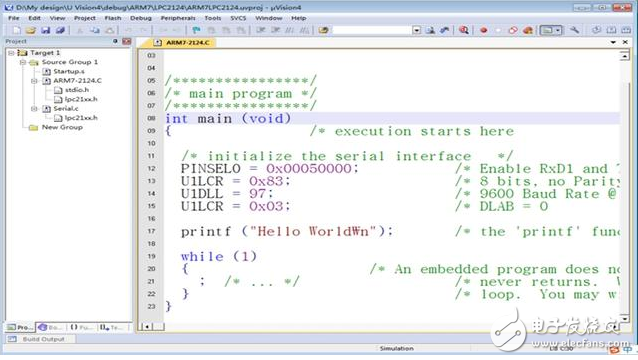Insert a breakpoint with the red dot icon
Image resolution: width=638 pixels, height=360 pixels.
483,30
